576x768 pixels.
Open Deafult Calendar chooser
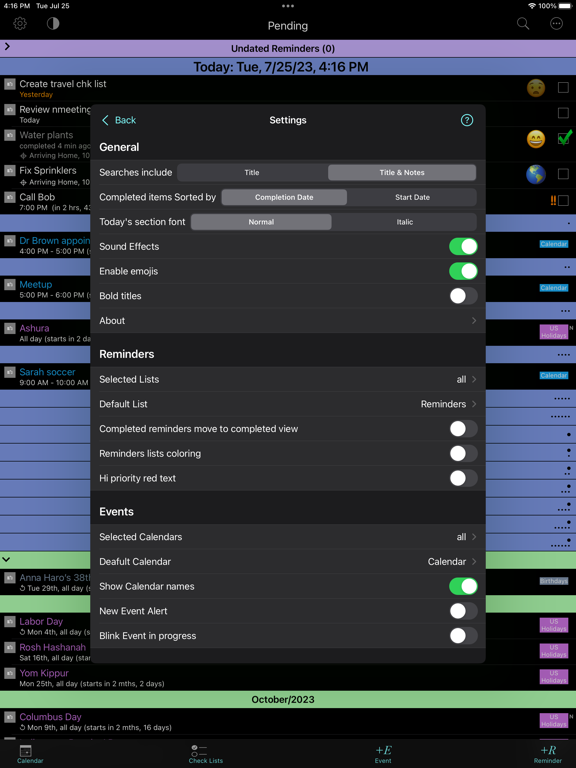pyautogui.click(x=288, y=561)
